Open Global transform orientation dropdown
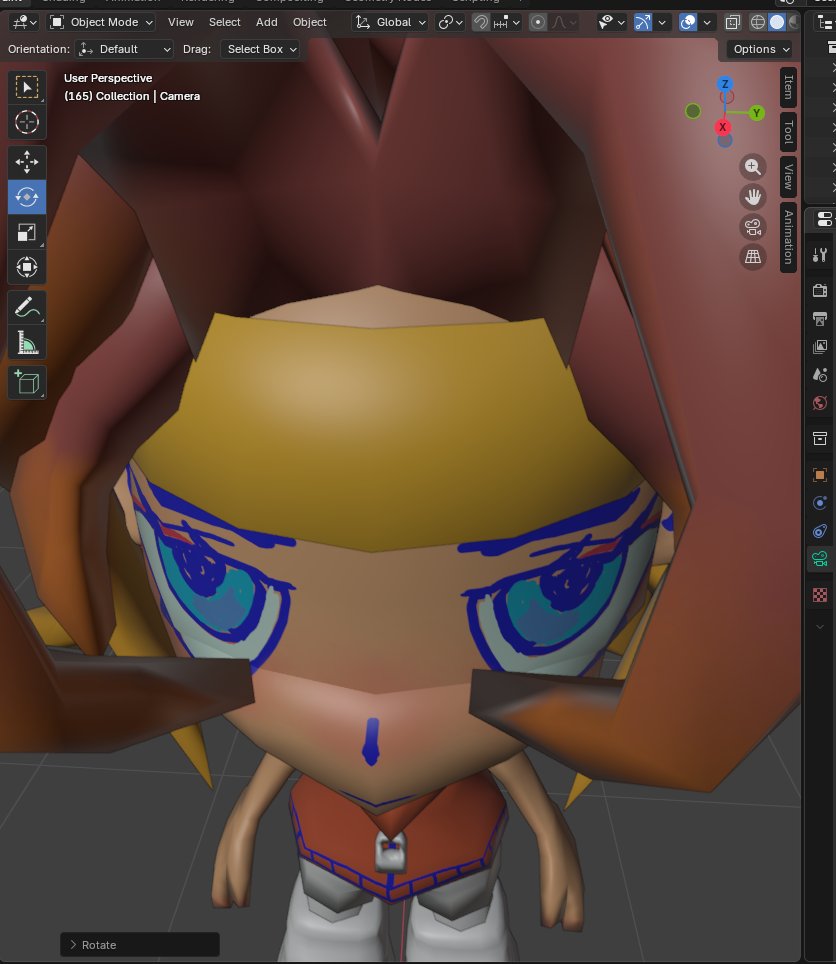836x964 pixels. [x=390, y=23]
